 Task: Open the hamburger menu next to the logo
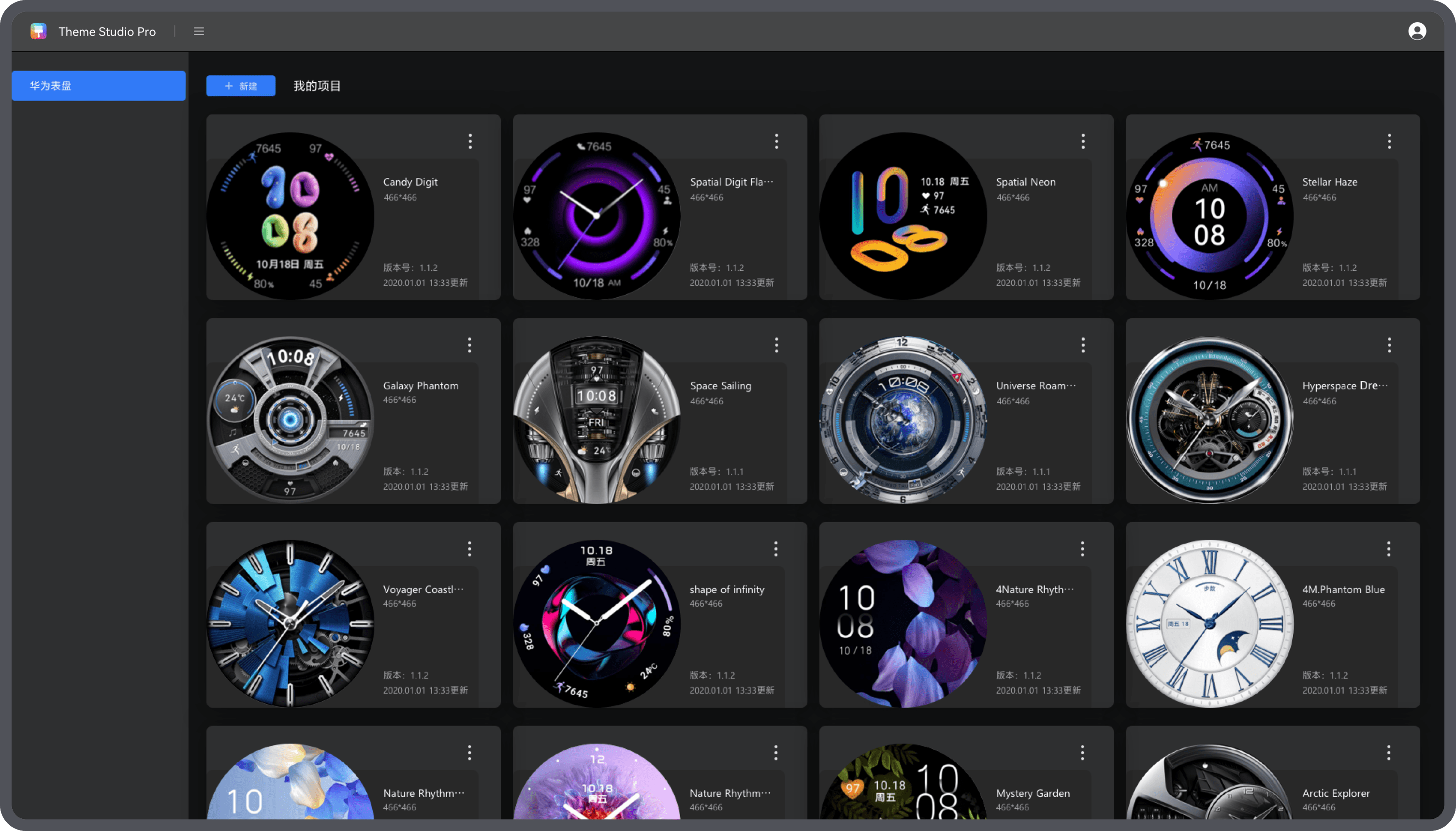199,31
